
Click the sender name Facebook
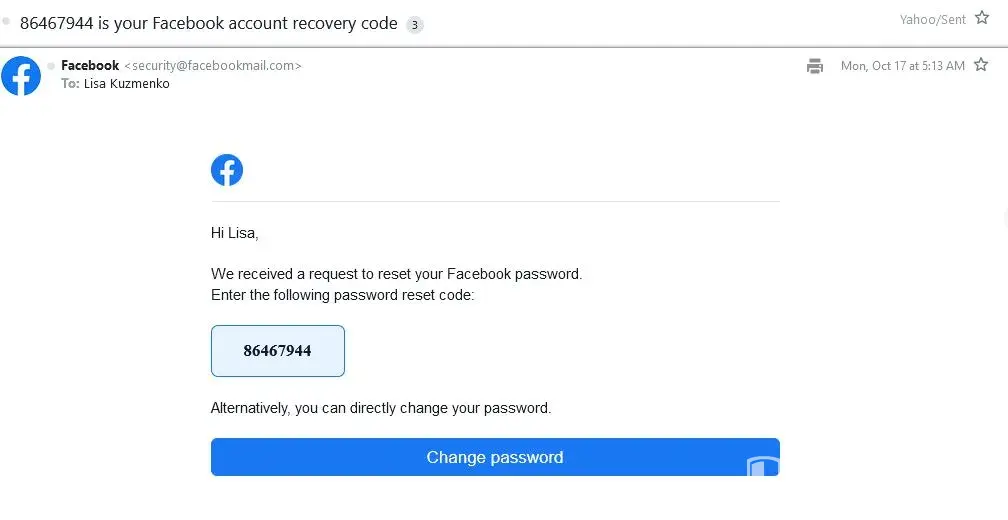90,66
